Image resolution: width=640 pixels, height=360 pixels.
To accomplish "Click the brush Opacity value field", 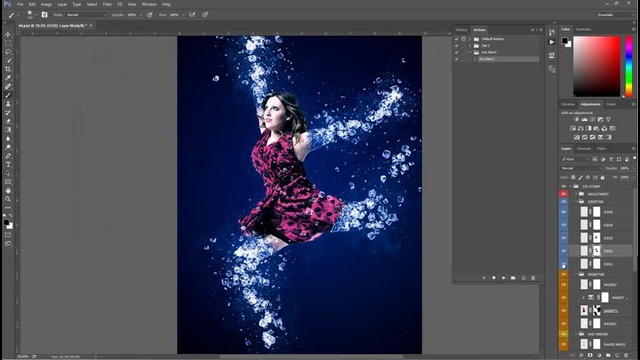I will point(132,15).
